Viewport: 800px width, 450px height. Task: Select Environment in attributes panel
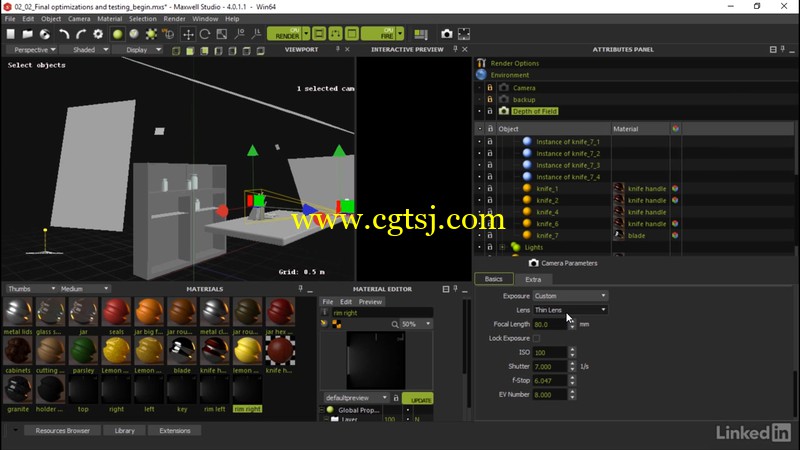(x=510, y=75)
